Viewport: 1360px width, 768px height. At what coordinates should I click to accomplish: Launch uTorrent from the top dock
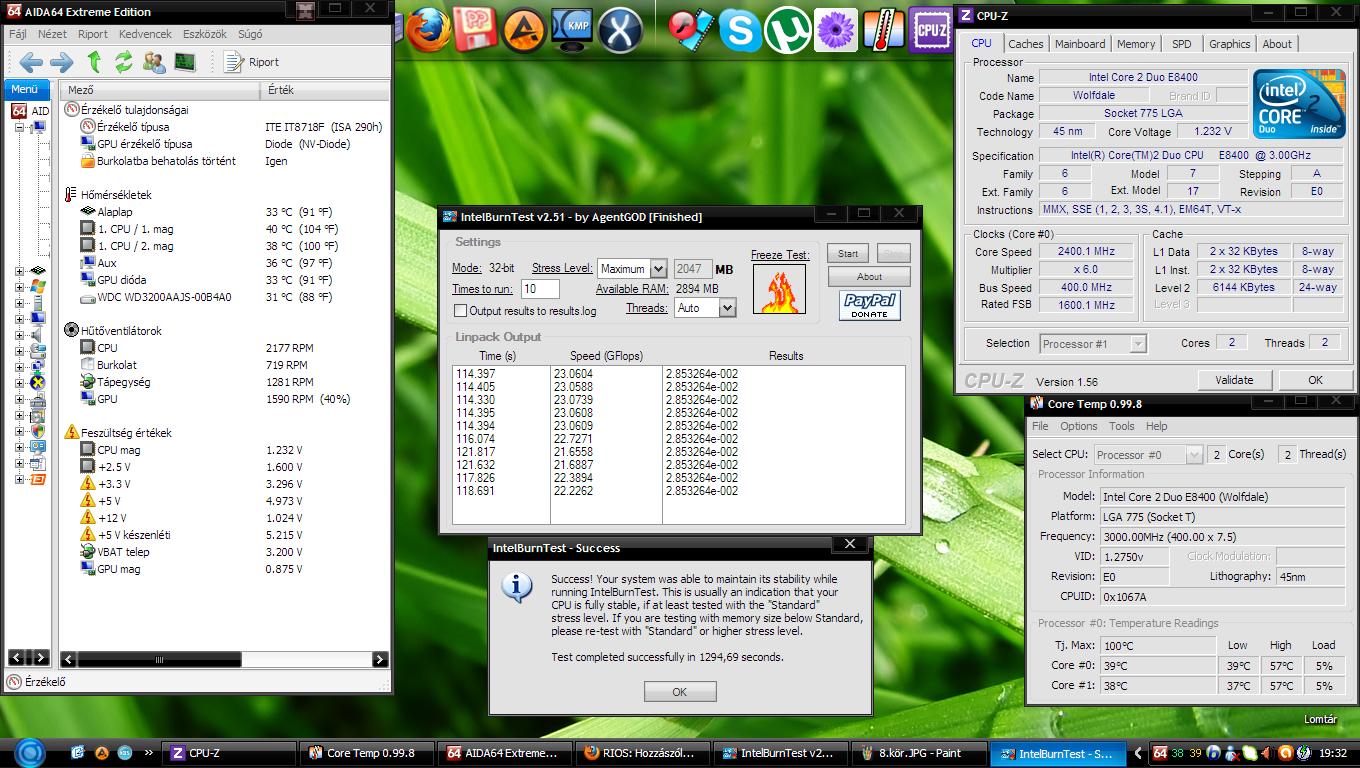click(x=787, y=30)
